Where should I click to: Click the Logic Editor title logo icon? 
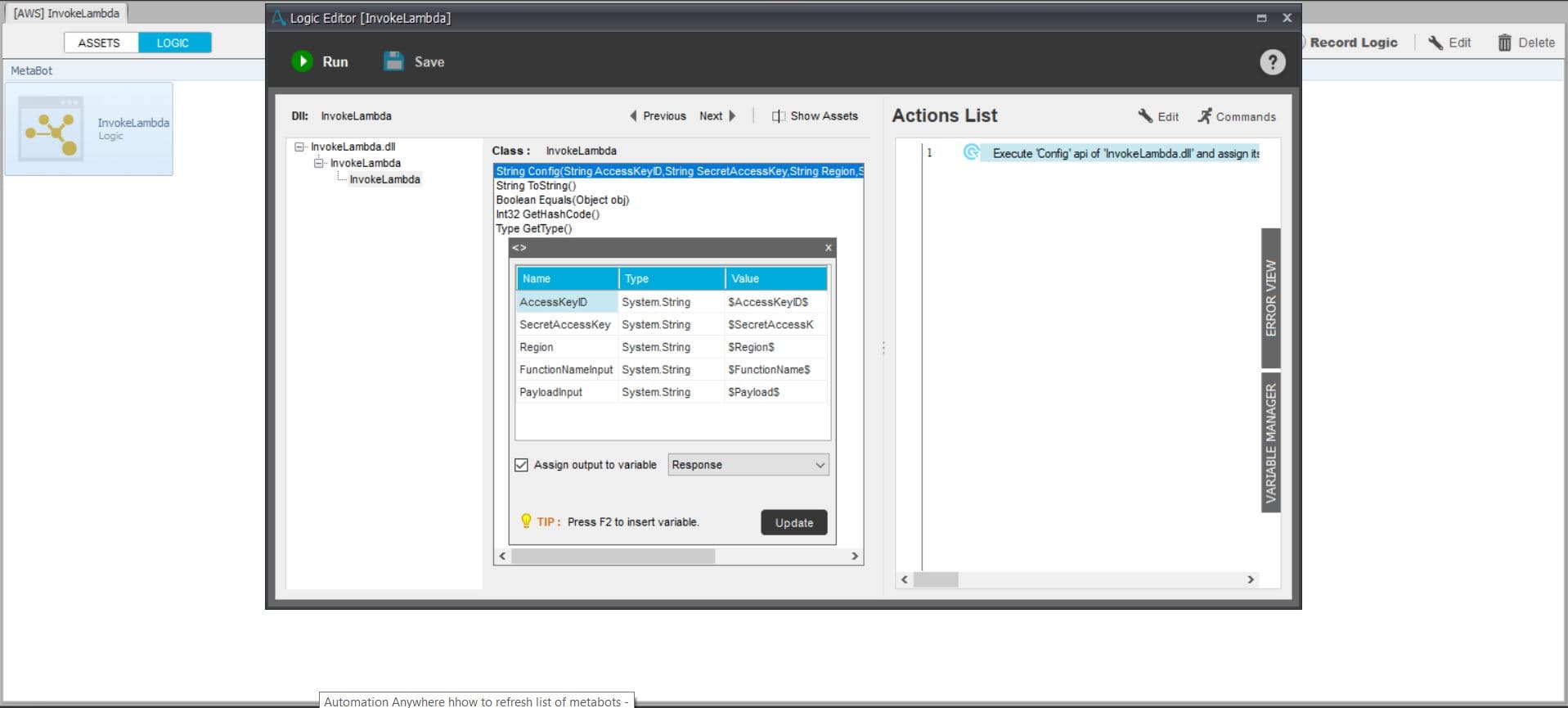(x=278, y=17)
